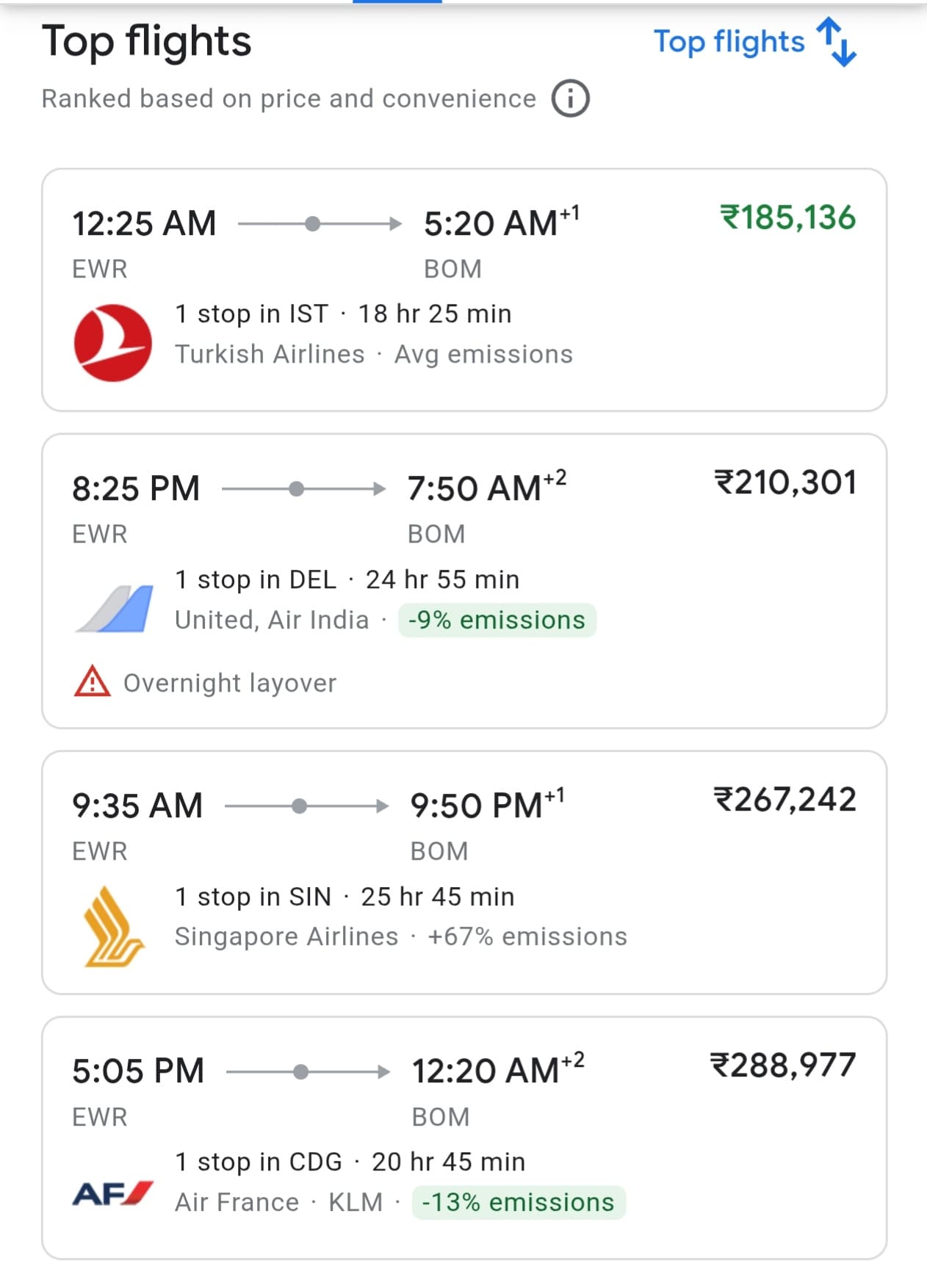
Task: Click the -13% emissions badge
Action: (518, 1203)
